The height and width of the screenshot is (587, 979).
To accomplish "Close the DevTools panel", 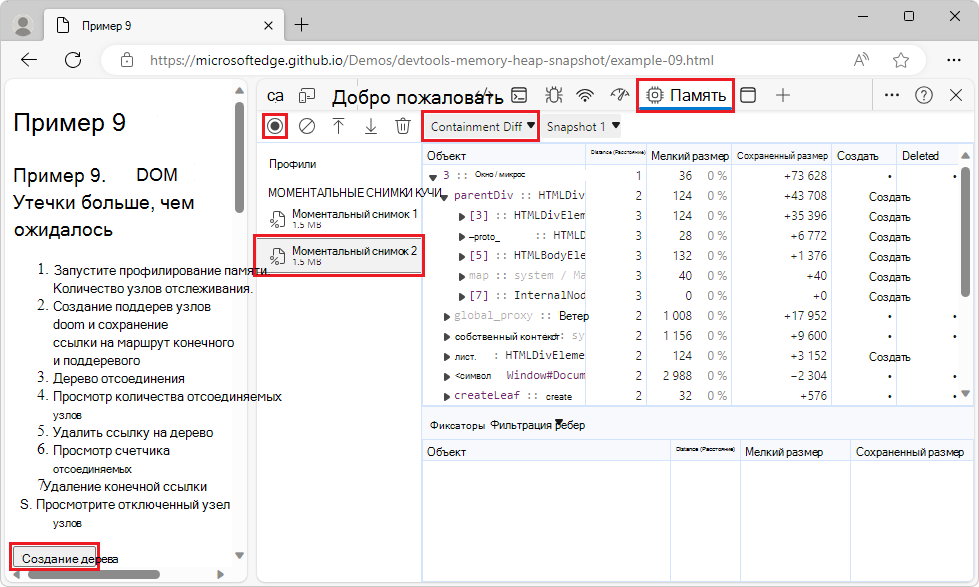I will click(956, 95).
